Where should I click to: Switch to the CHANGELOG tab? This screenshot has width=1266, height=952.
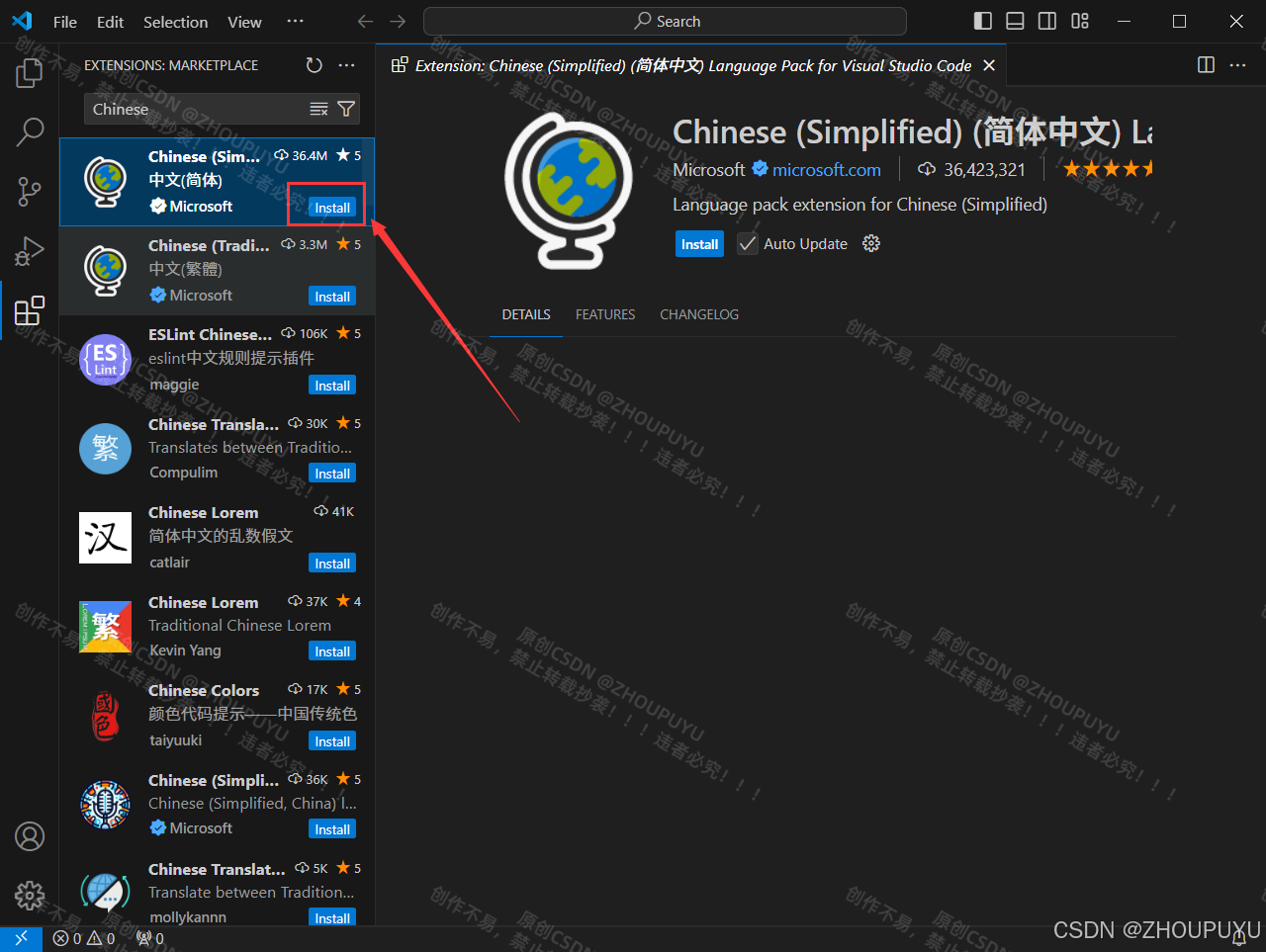click(699, 314)
